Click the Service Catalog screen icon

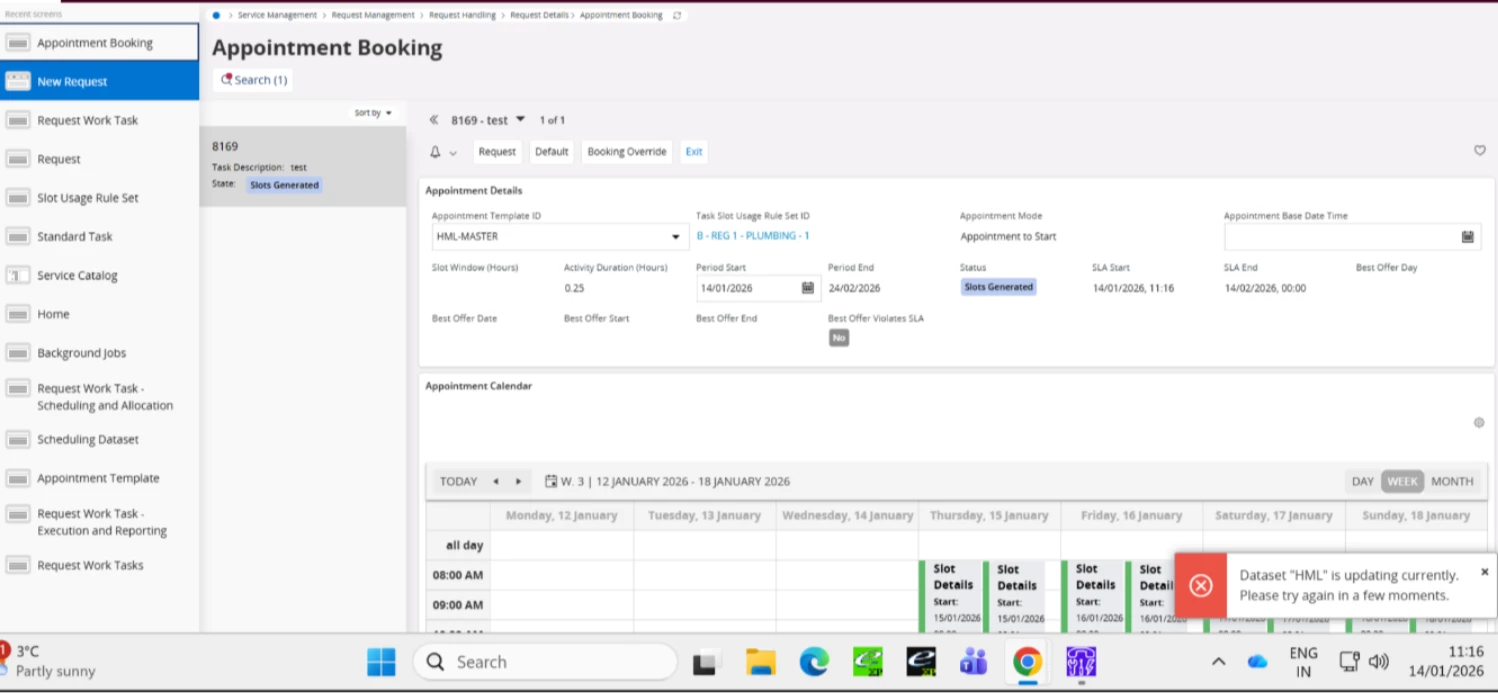tap(18, 275)
